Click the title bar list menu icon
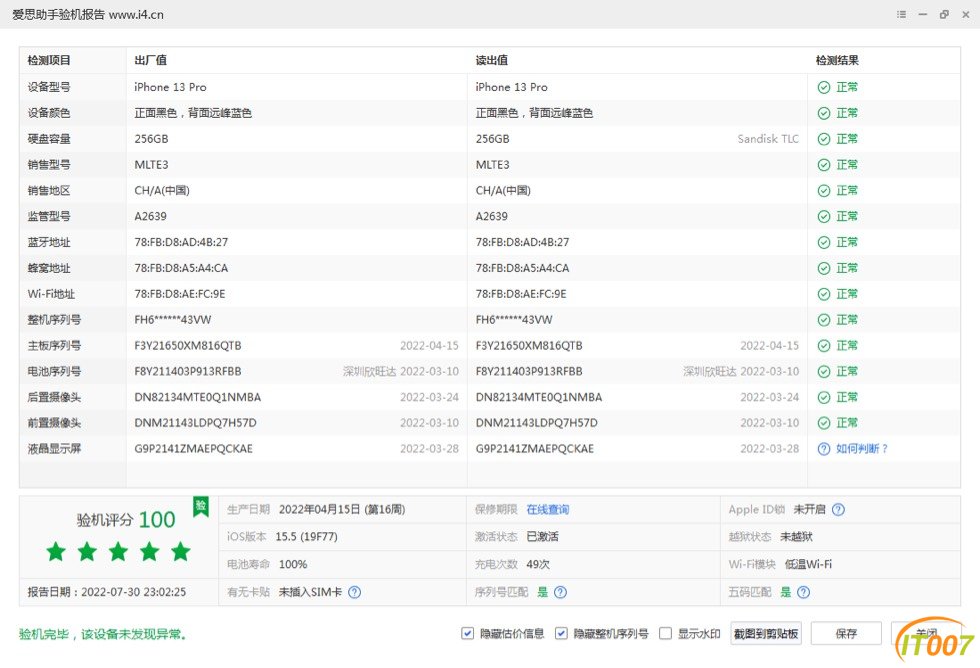980x668 pixels. tap(901, 14)
